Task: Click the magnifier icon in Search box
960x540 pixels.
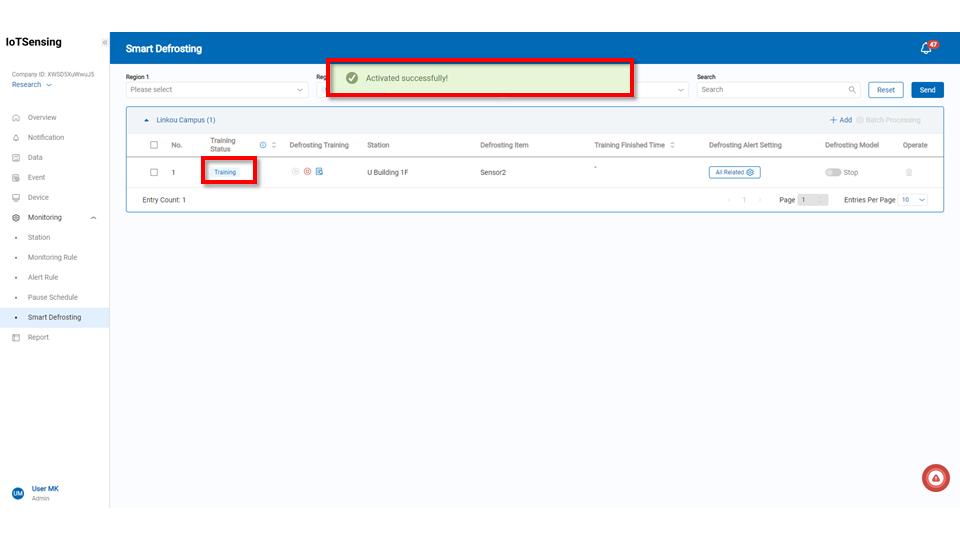Action: (852, 90)
